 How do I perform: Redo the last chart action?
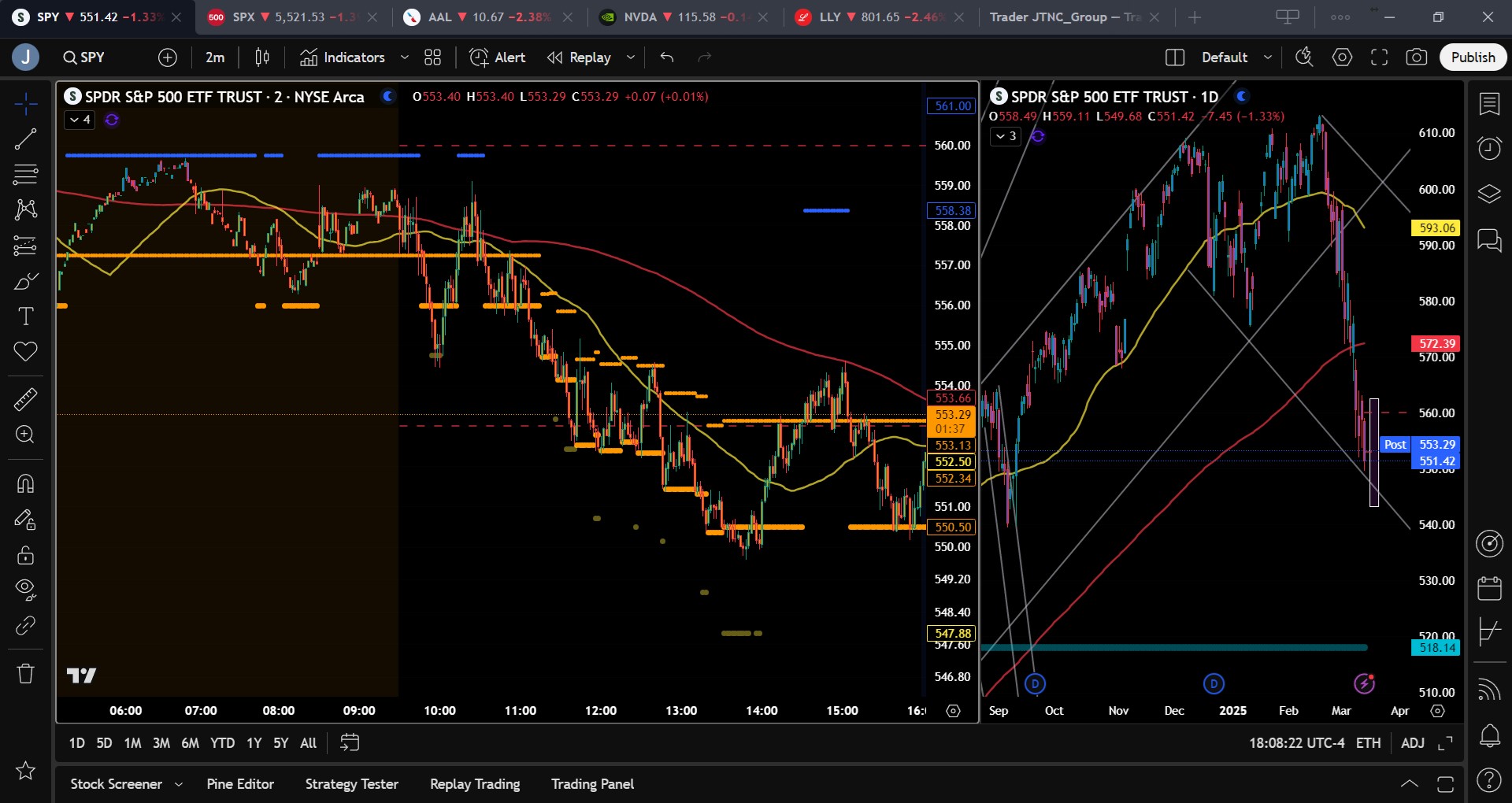tap(705, 57)
